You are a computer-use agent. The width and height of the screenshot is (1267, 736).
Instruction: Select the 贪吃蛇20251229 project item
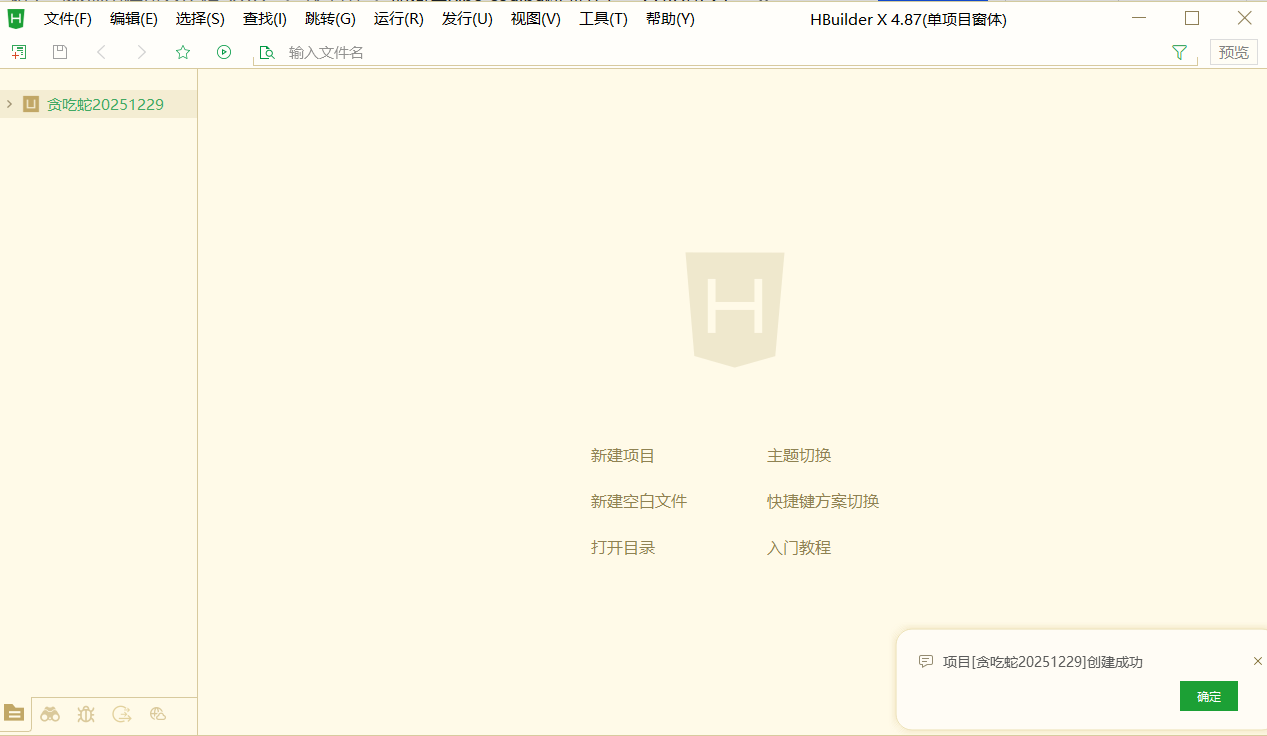point(105,104)
